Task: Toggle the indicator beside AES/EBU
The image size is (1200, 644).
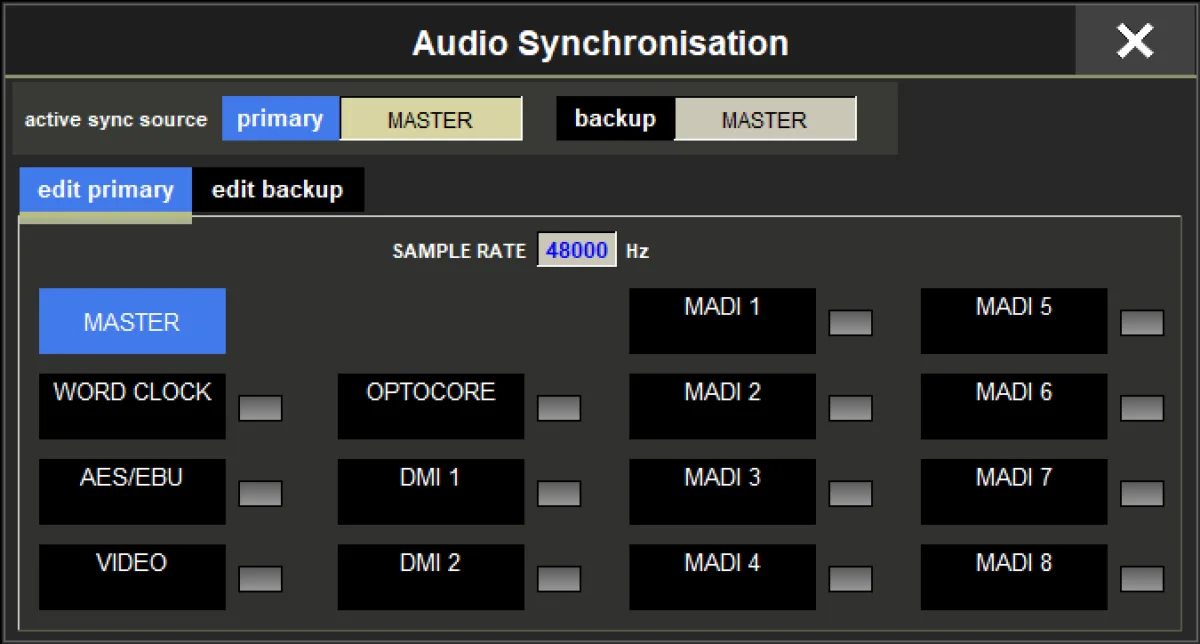Action: click(x=260, y=493)
